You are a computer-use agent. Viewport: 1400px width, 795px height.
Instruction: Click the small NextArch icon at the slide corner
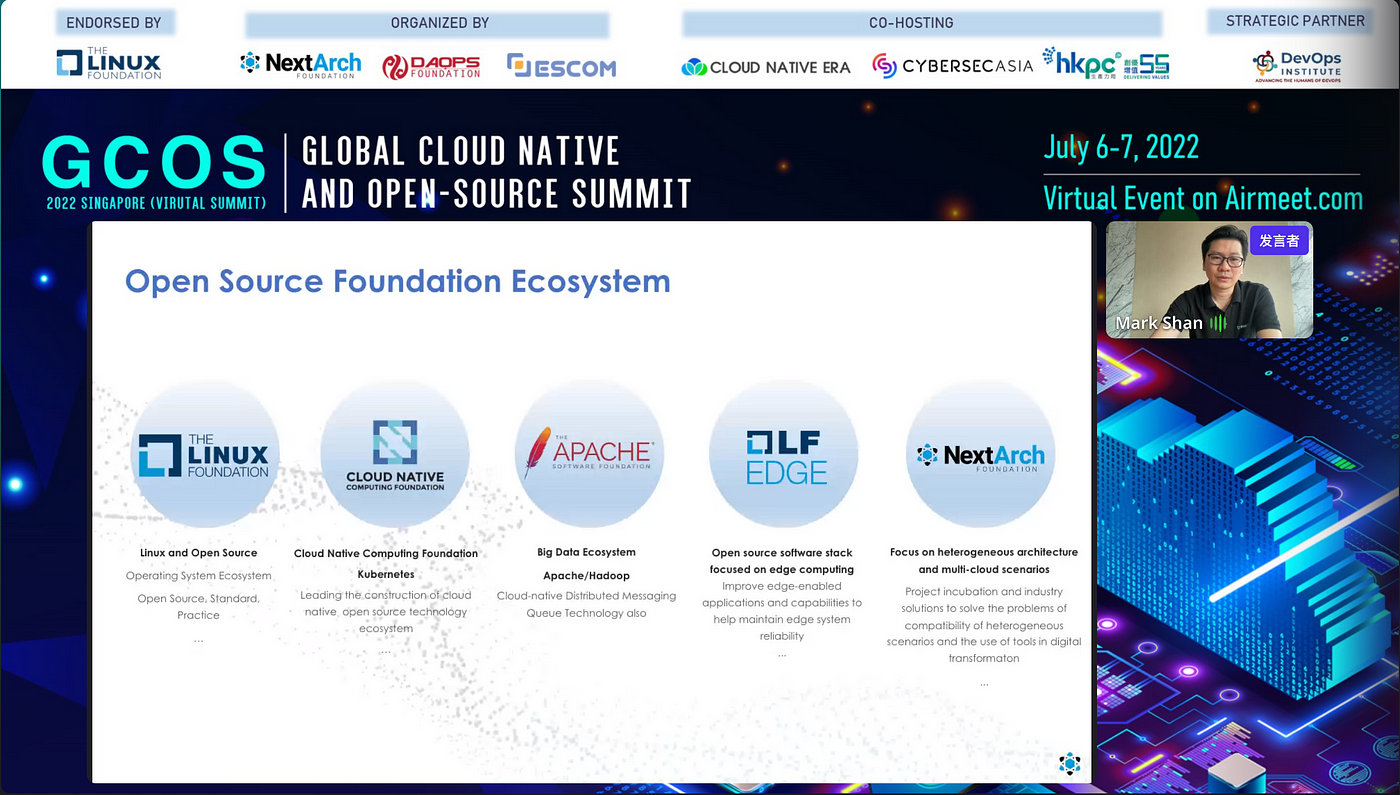[x=1069, y=764]
